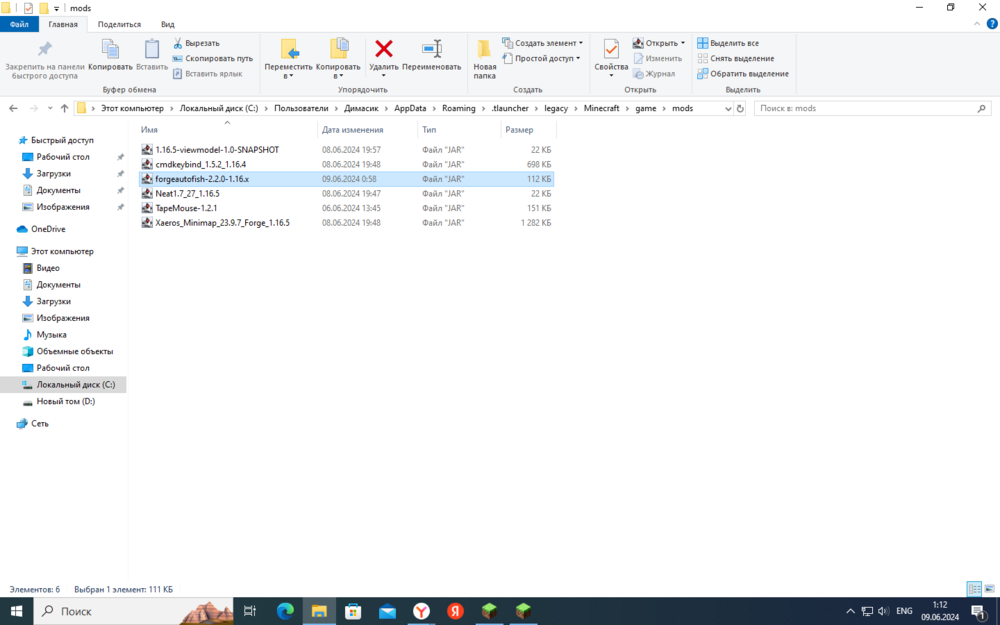Switch to details view layout icon
Image resolution: width=1000 pixels, height=625 pixels.
pyautogui.click(x=974, y=589)
